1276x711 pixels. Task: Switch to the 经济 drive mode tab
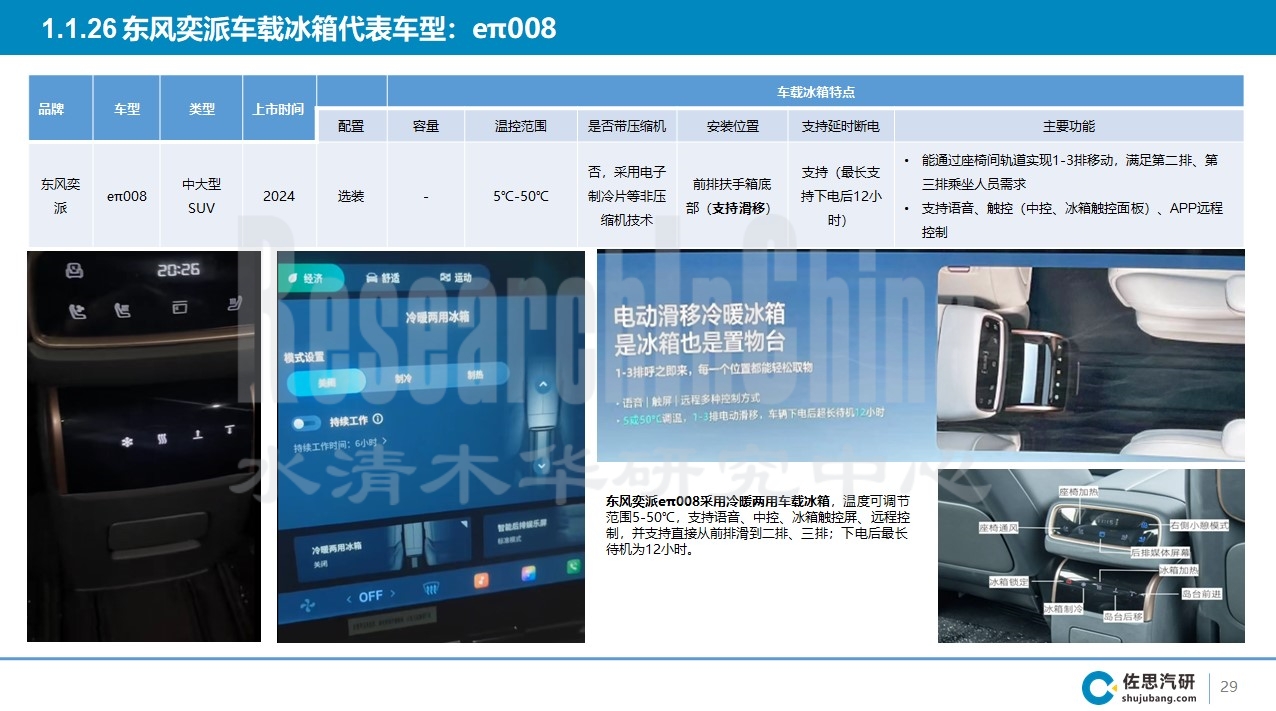(x=310, y=279)
